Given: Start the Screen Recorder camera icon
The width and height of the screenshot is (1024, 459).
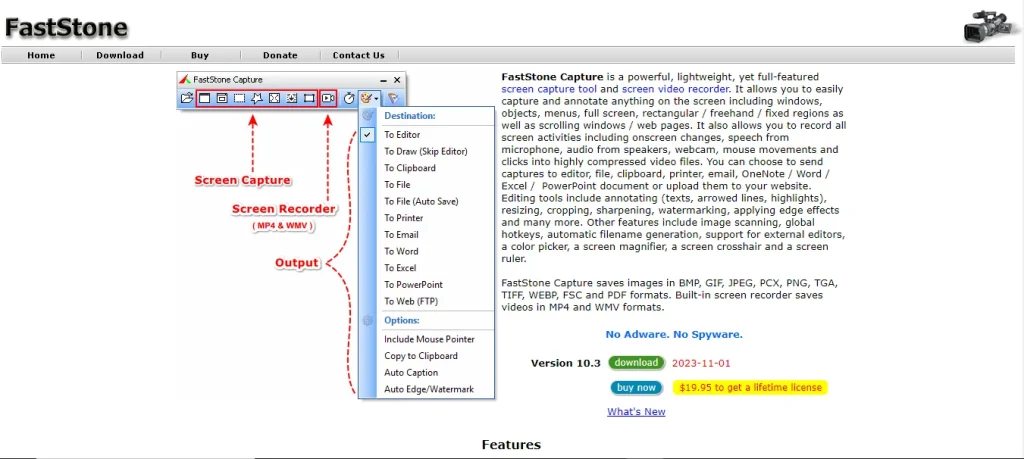Looking at the screenshot, I should tap(328, 99).
